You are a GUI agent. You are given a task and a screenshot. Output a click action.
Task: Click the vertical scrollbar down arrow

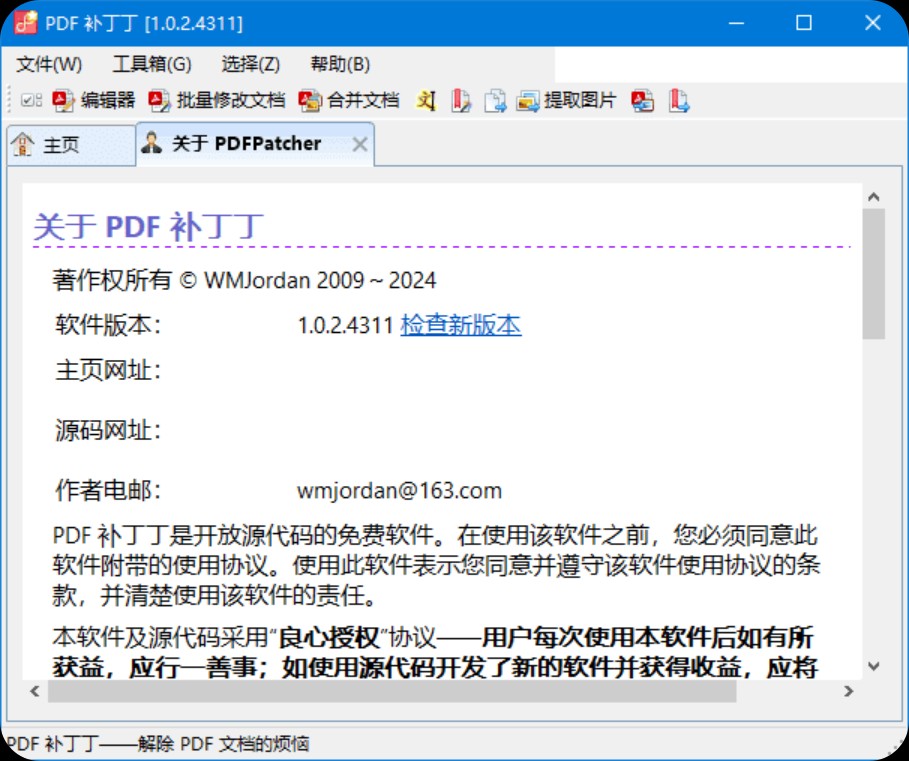873,665
